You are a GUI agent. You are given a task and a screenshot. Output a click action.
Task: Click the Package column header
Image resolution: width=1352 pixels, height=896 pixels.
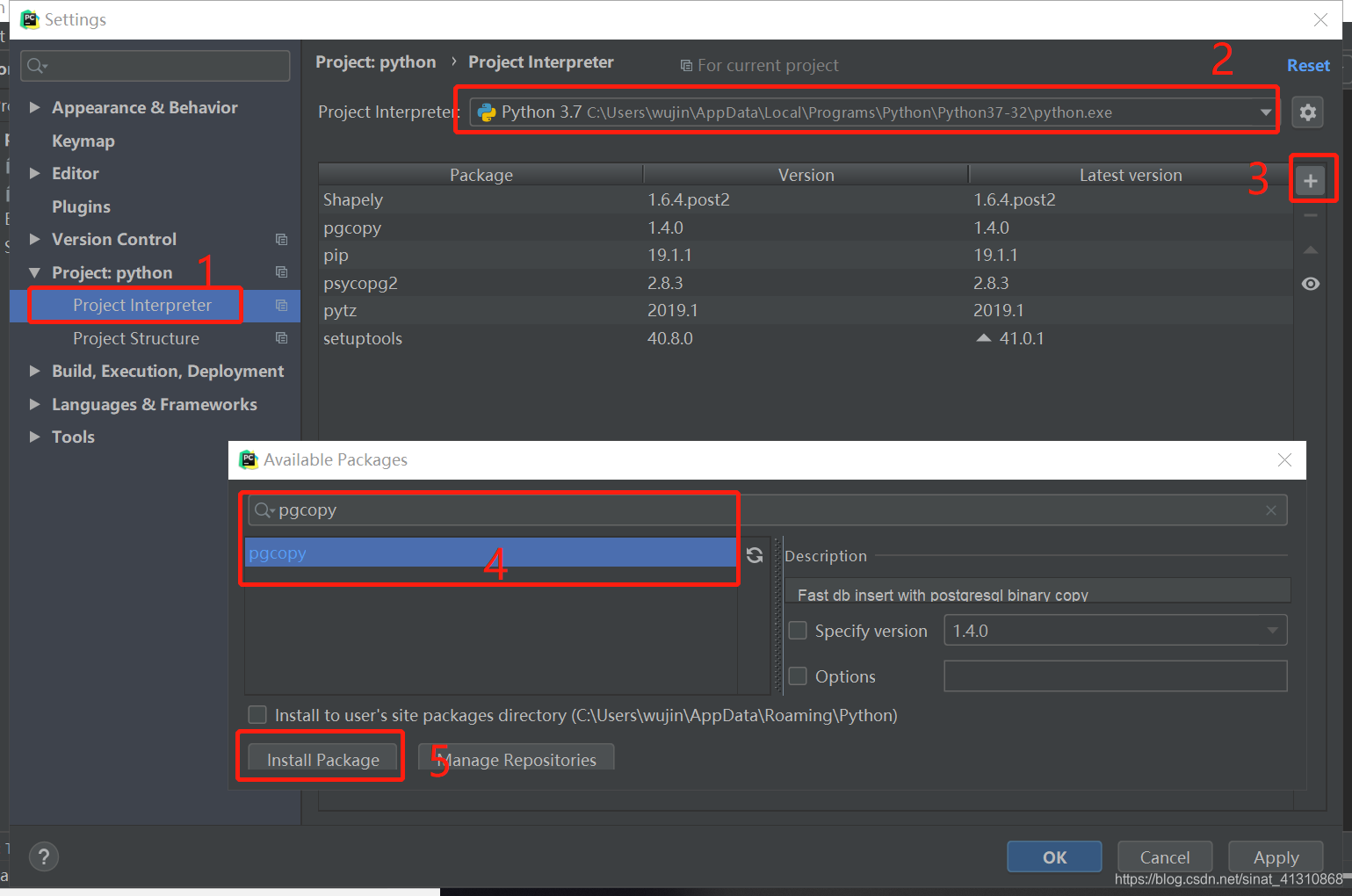(x=481, y=175)
